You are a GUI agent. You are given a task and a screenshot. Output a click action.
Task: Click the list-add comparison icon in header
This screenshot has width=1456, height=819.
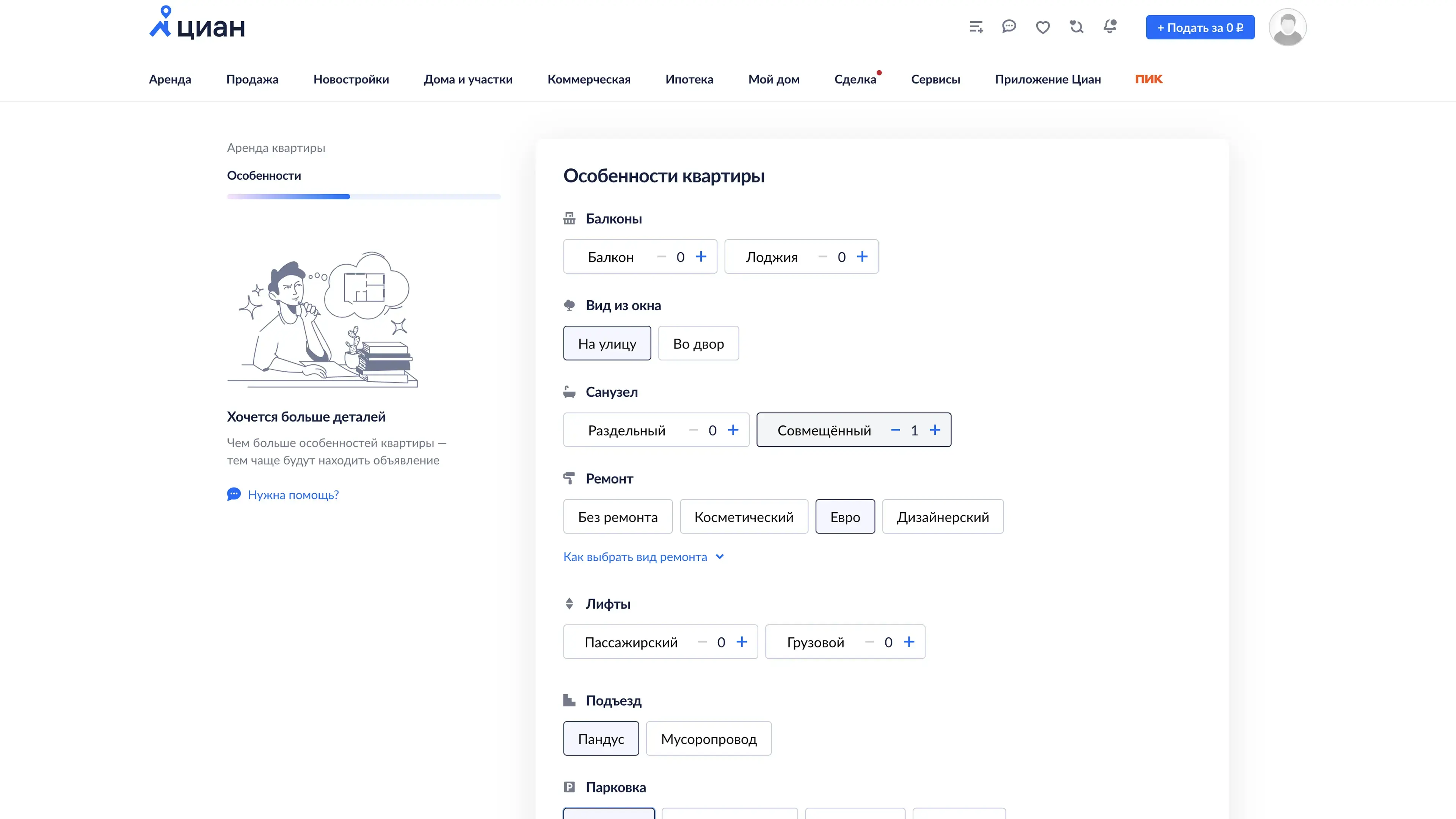click(976, 27)
